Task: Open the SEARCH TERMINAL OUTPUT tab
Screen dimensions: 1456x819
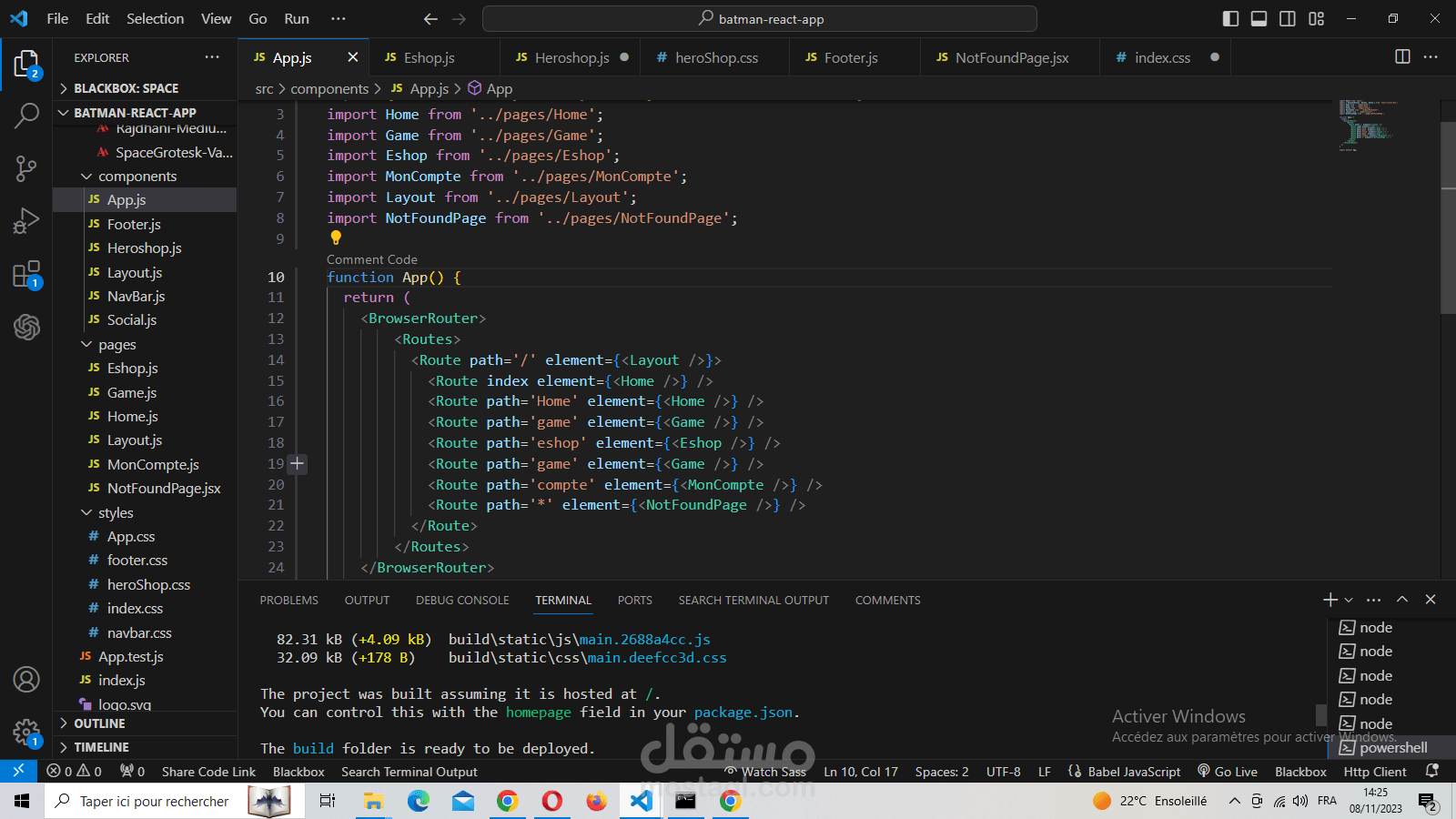Action: click(x=753, y=601)
